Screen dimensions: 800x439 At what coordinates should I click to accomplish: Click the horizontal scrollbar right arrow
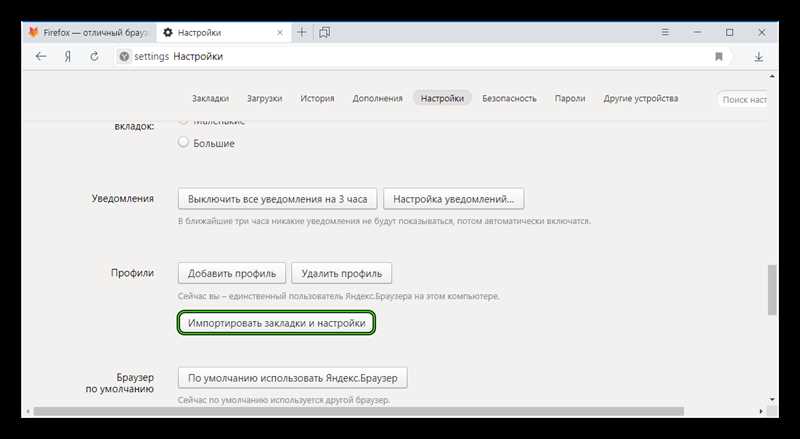761,411
